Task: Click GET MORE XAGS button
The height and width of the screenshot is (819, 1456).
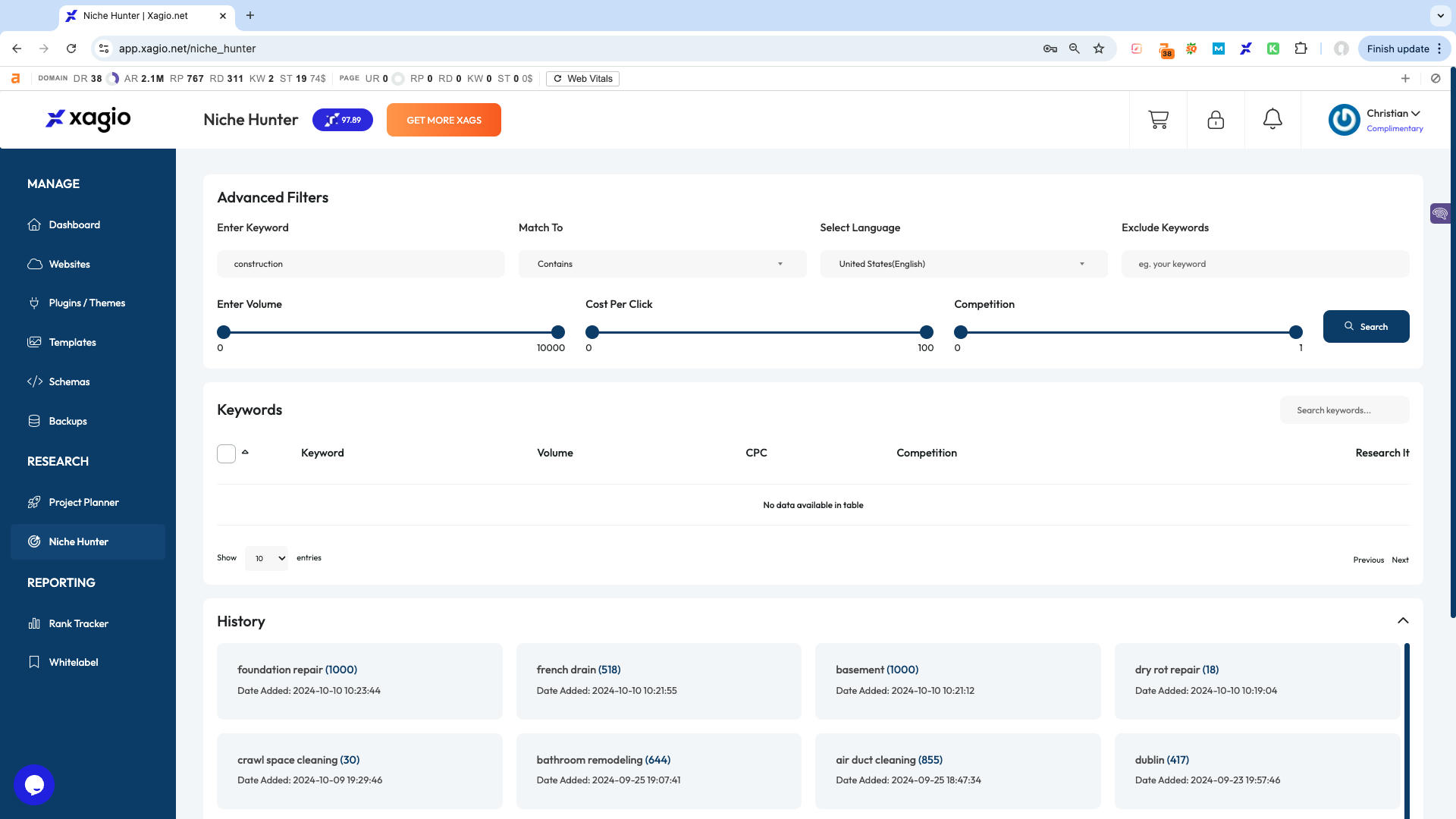Action: [x=444, y=120]
